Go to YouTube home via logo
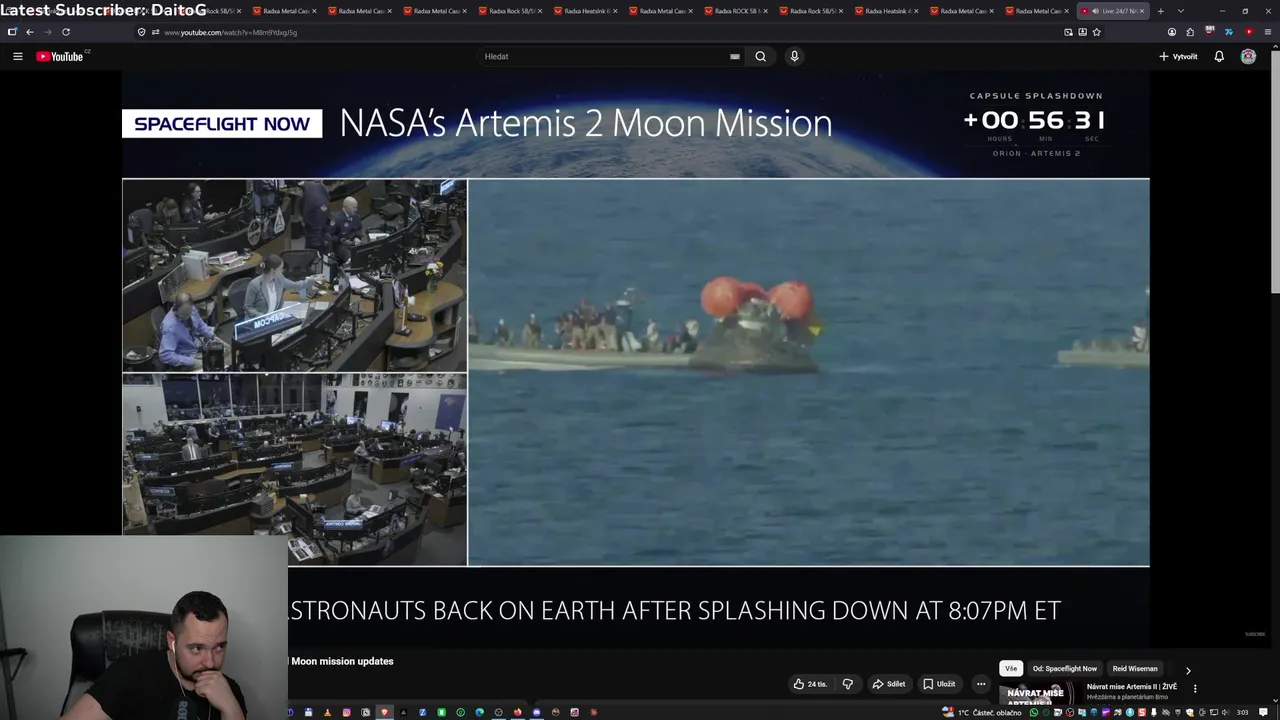Image resolution: width=1280 pixels, height=720 pixels. point(62,56)
